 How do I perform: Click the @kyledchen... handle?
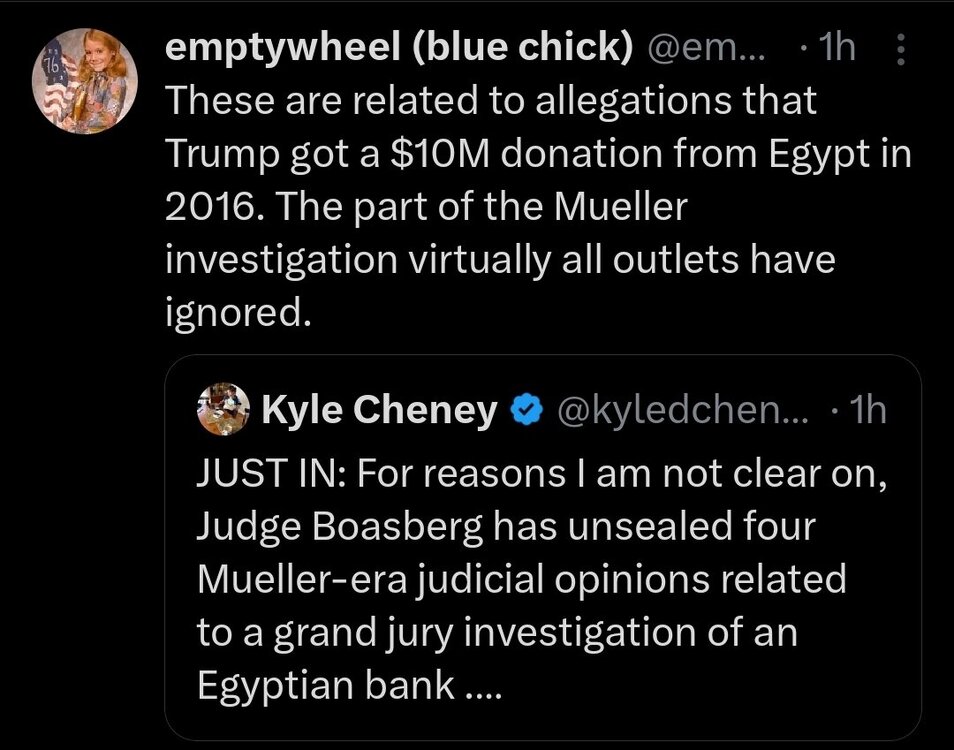click(x=682, y=410)
